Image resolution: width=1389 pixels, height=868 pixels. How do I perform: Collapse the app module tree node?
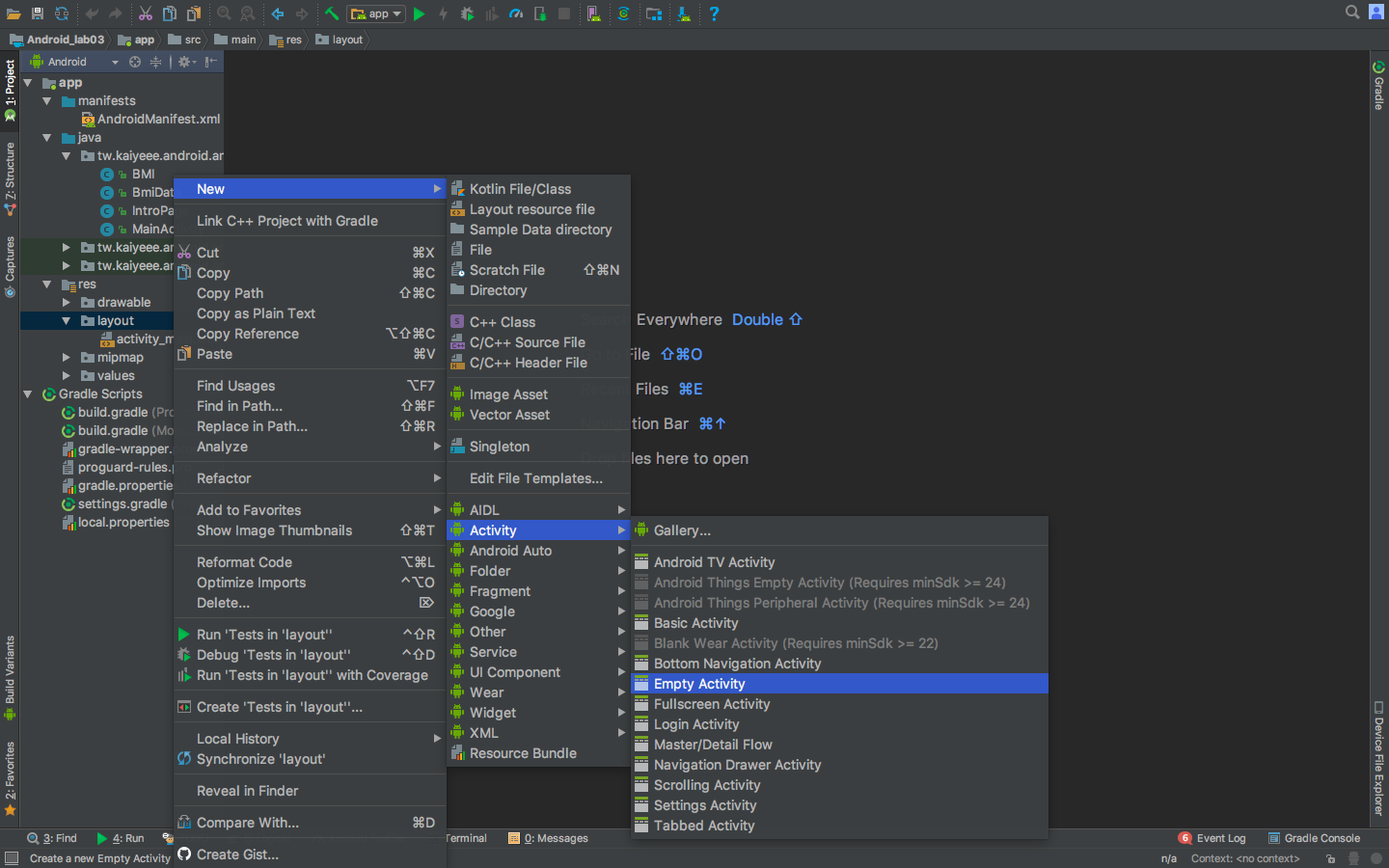[28, 83]
